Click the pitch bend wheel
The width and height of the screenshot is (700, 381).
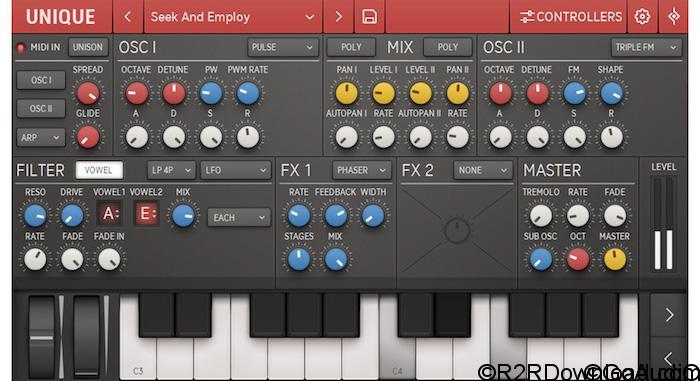click(42, 336)
